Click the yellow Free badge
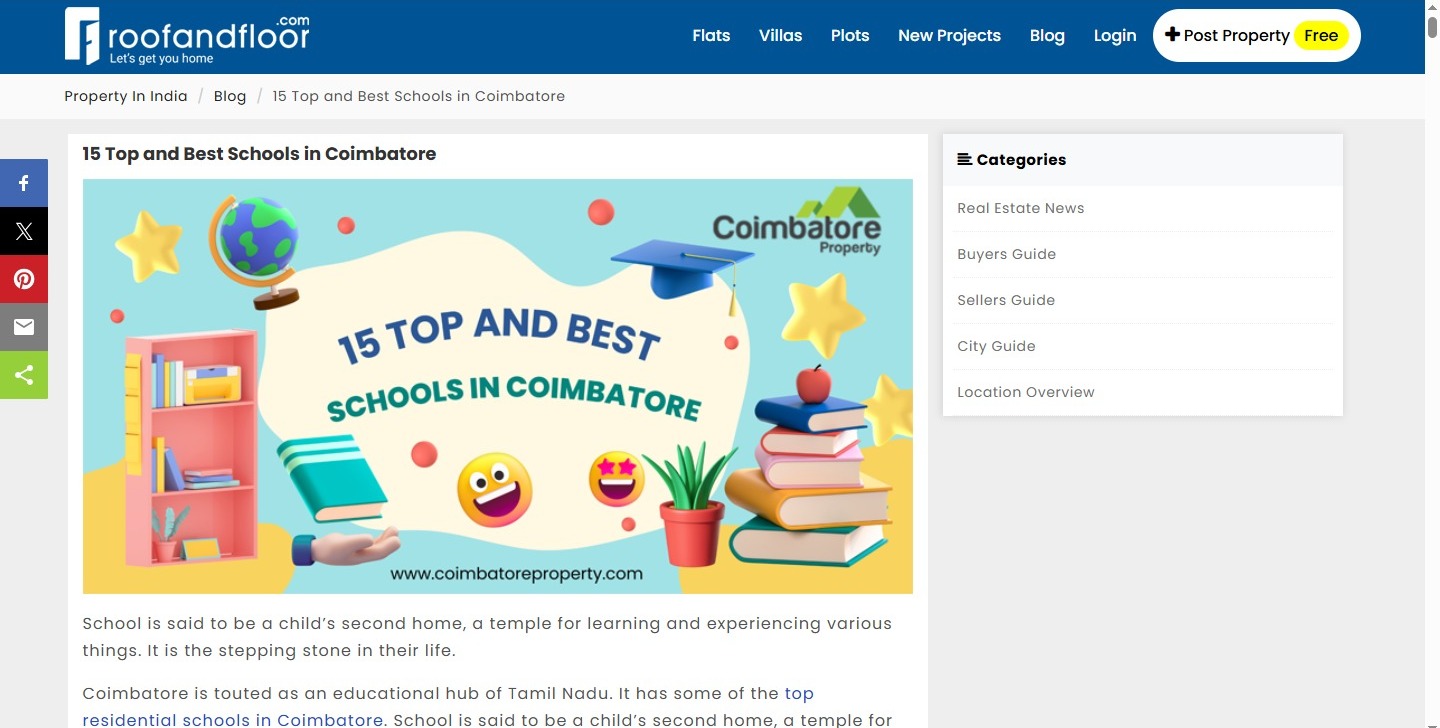Screen dimensions: 1440x728 [1321, 35]
